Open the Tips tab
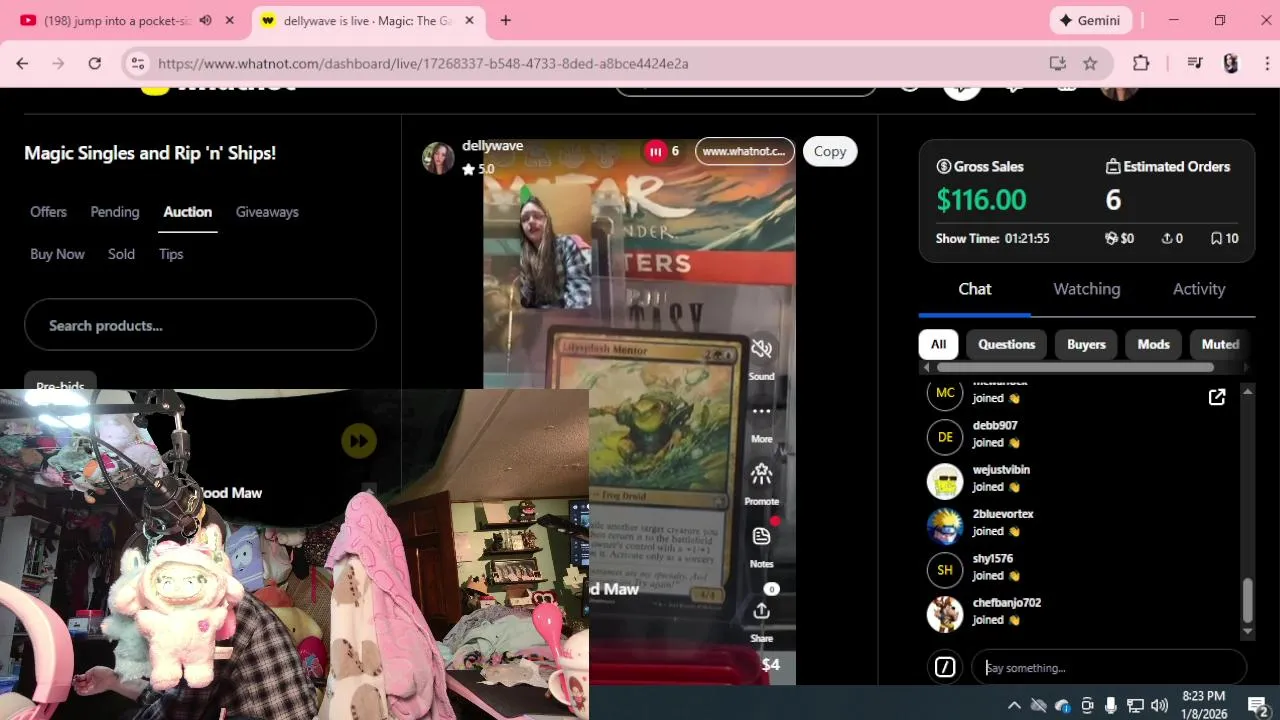 pos(171,254)
